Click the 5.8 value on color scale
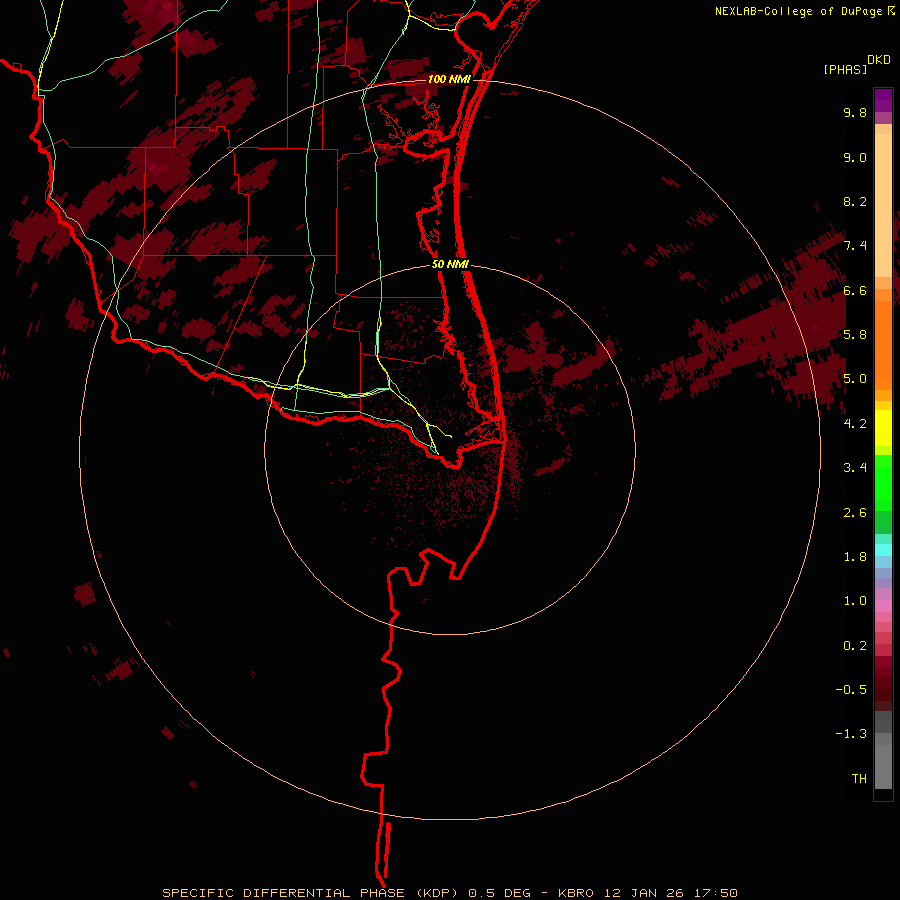The width and height of the screenshot is (900, 900). [855, 335]
